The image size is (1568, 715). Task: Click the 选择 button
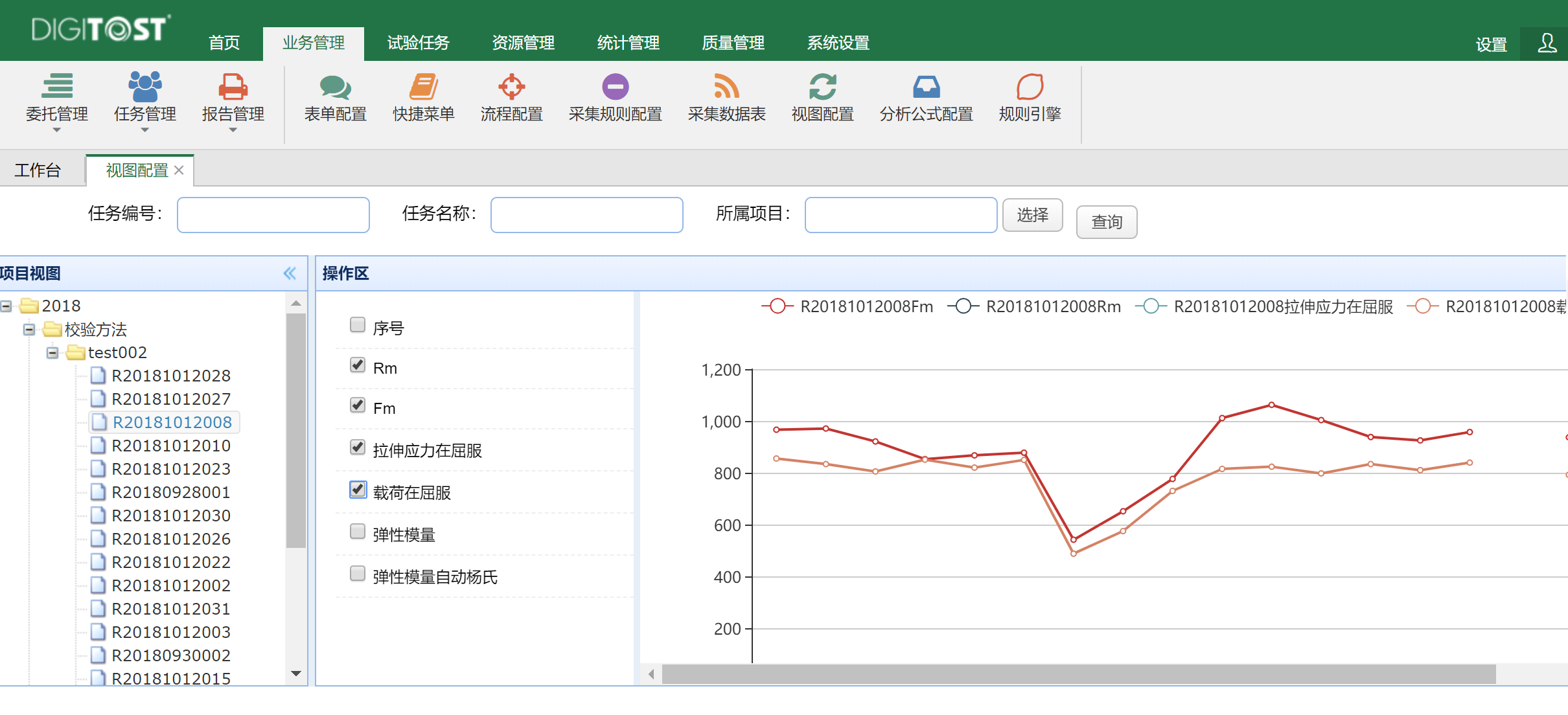click(x=1032, y=215)
